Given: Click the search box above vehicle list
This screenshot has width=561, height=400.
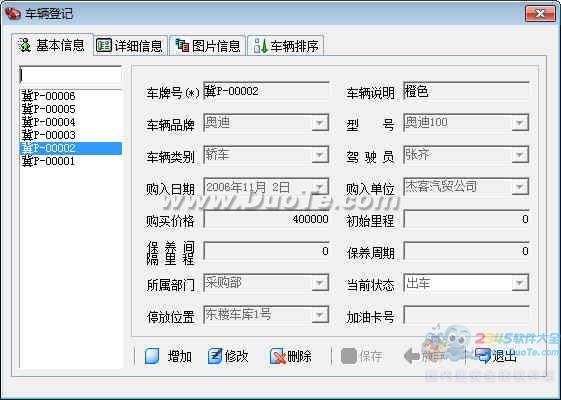Looking at the screenshot, I should coord(71,75).
